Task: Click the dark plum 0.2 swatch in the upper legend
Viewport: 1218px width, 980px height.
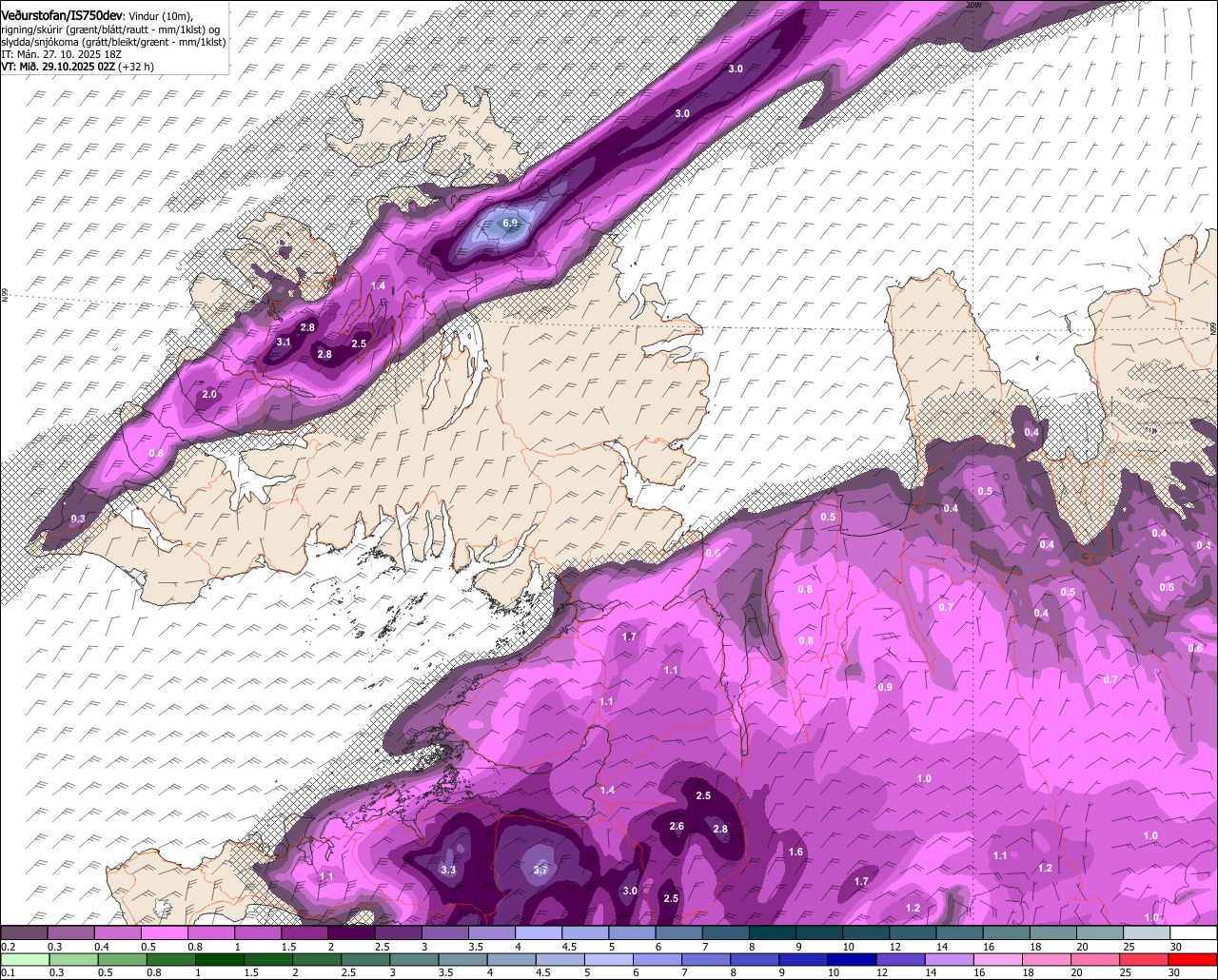Action: click(24, 932)
